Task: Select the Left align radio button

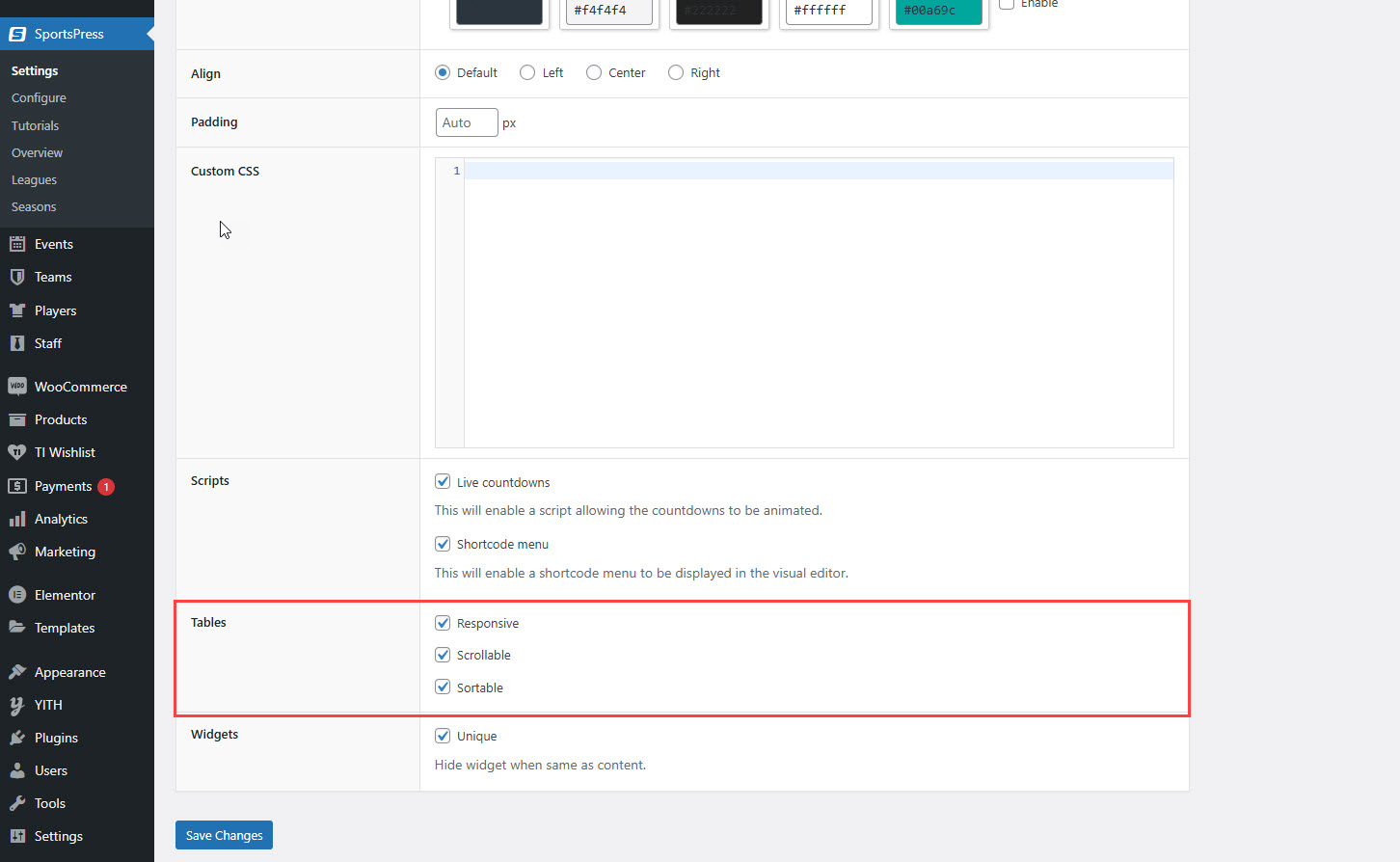Action: pos(527,72)
